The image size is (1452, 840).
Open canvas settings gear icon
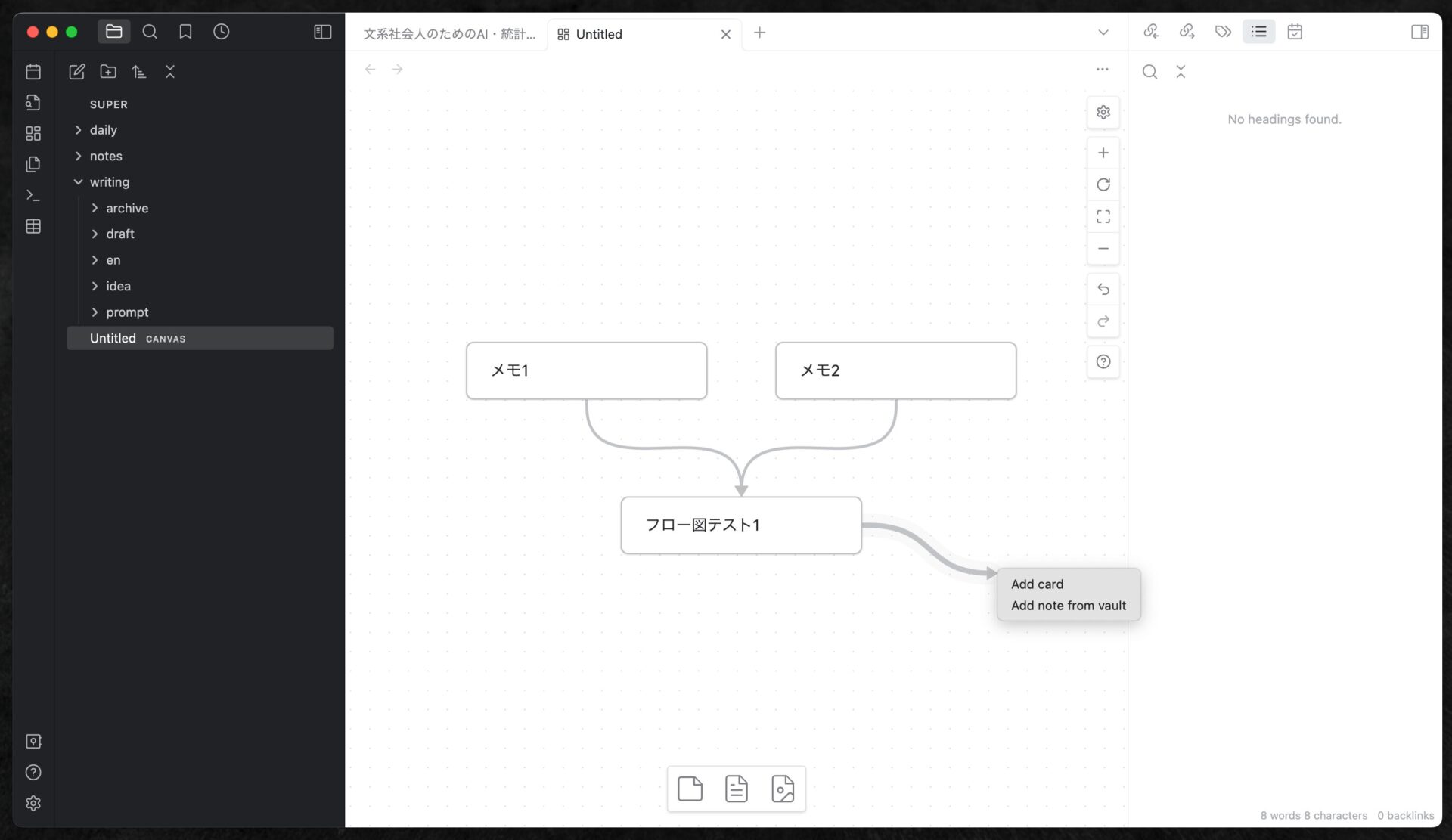coord(1103,112)
